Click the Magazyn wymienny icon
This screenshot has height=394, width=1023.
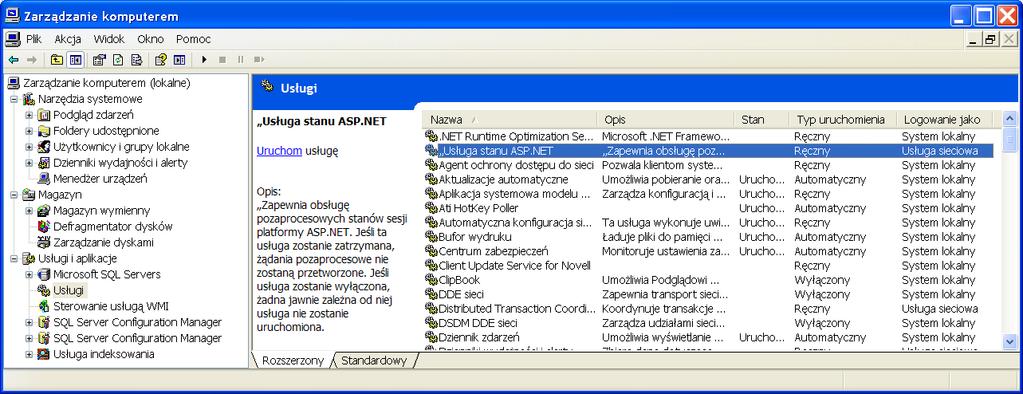pyautogui.click(x=44, y=211)
